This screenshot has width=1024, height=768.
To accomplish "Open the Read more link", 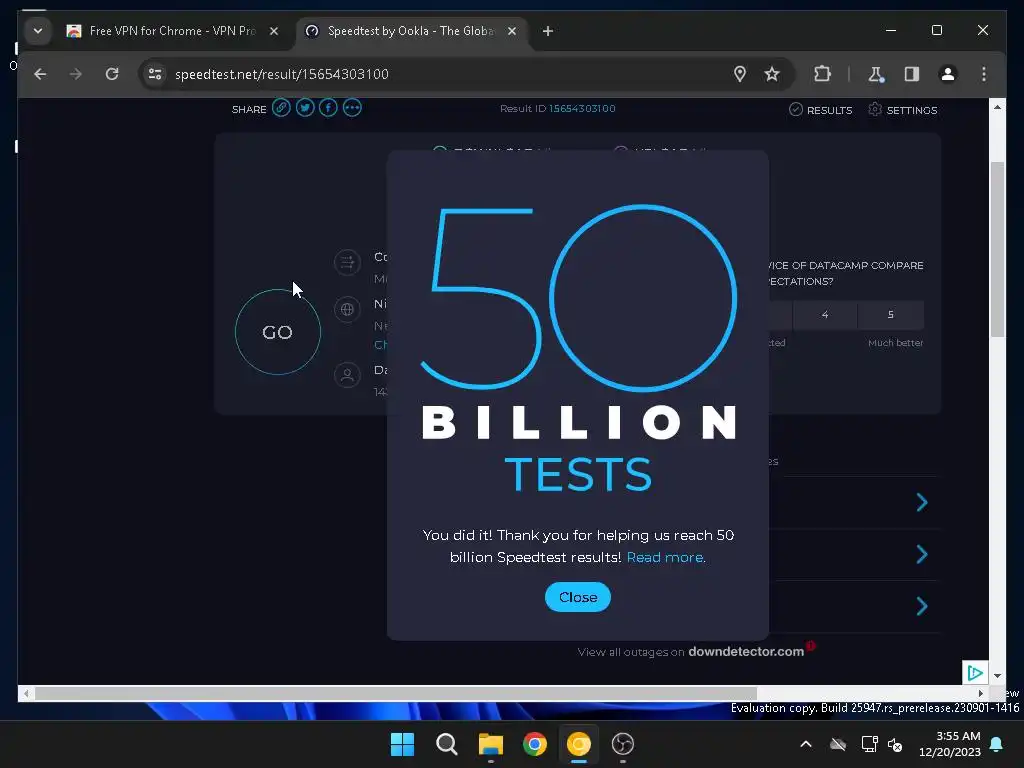I will [x=665, y=557].
